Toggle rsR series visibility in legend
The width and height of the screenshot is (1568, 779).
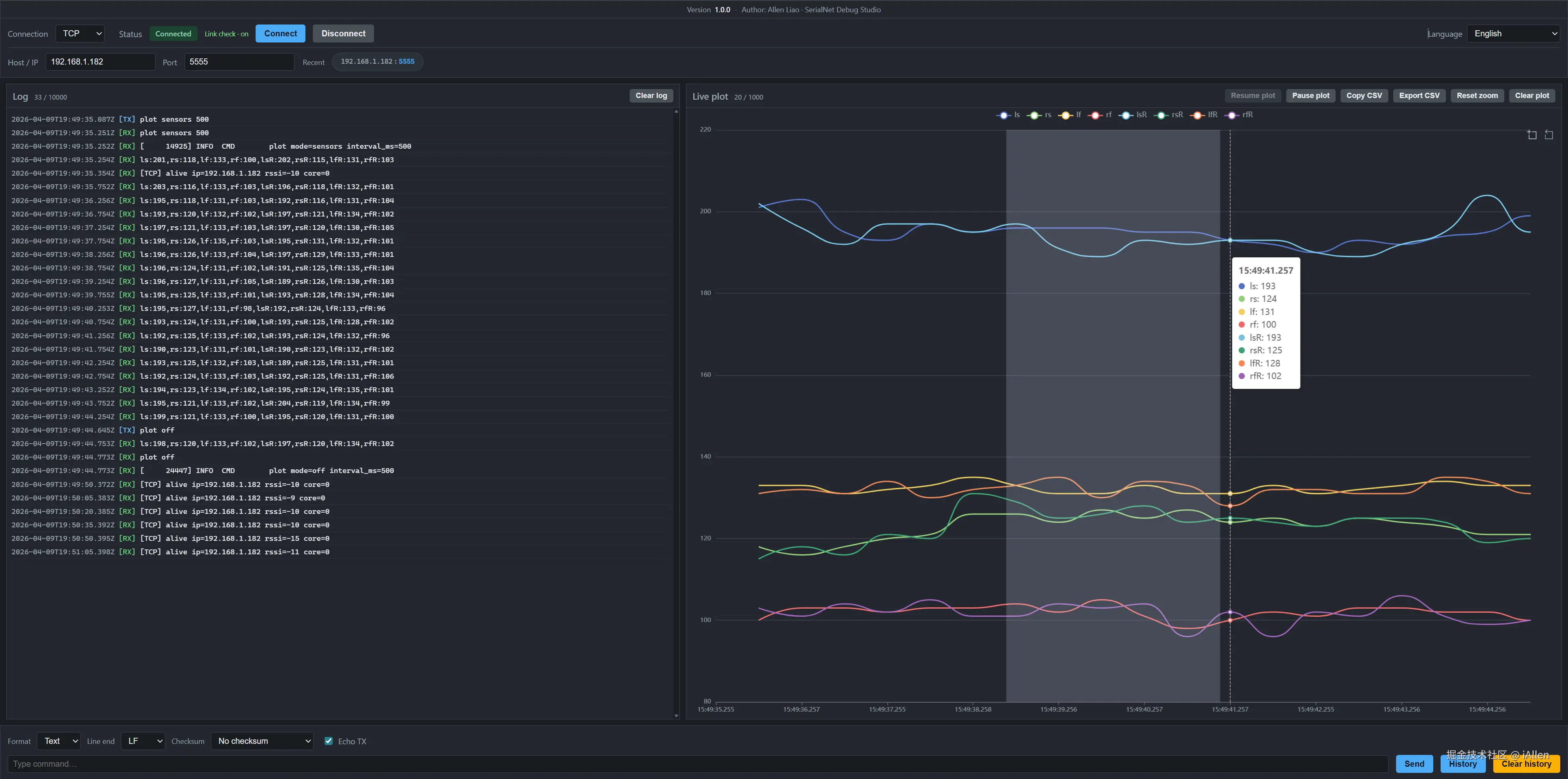click(x=1161, y=115)
